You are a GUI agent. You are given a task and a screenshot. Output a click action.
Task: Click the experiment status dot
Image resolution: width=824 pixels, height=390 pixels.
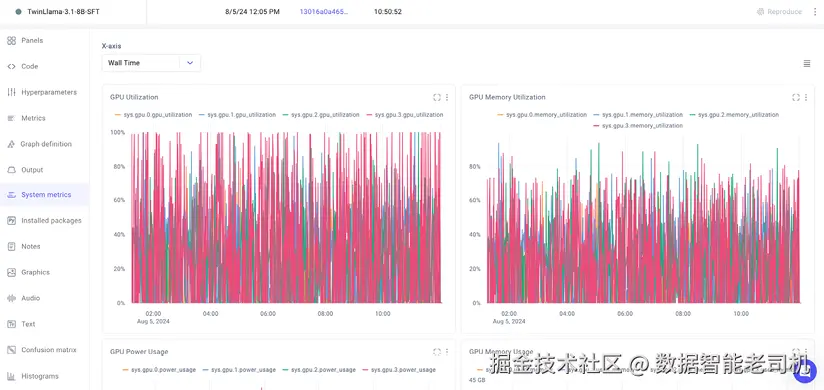coord(18,12)
